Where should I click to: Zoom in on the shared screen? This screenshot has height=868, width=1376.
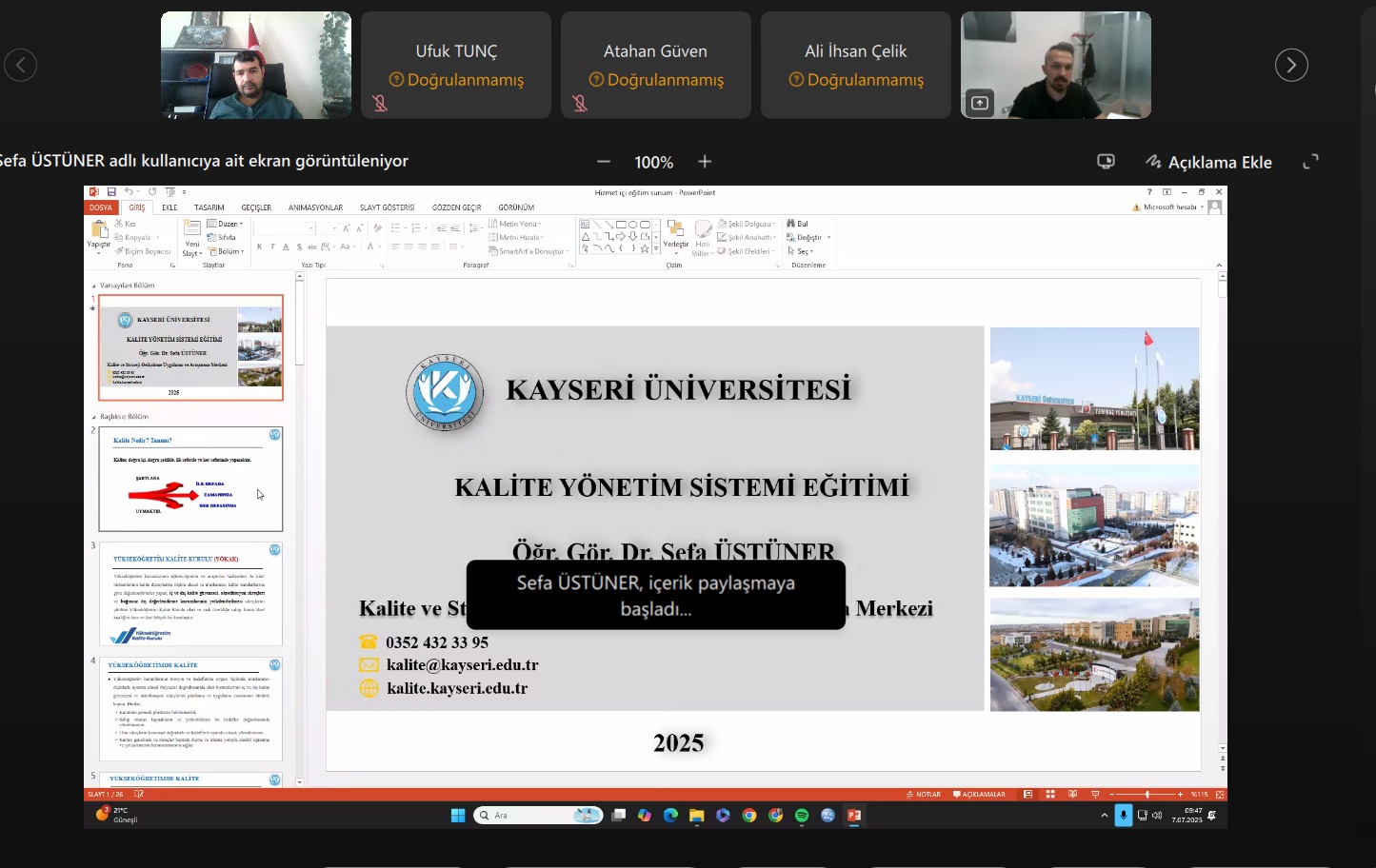(x=705, y=162)
